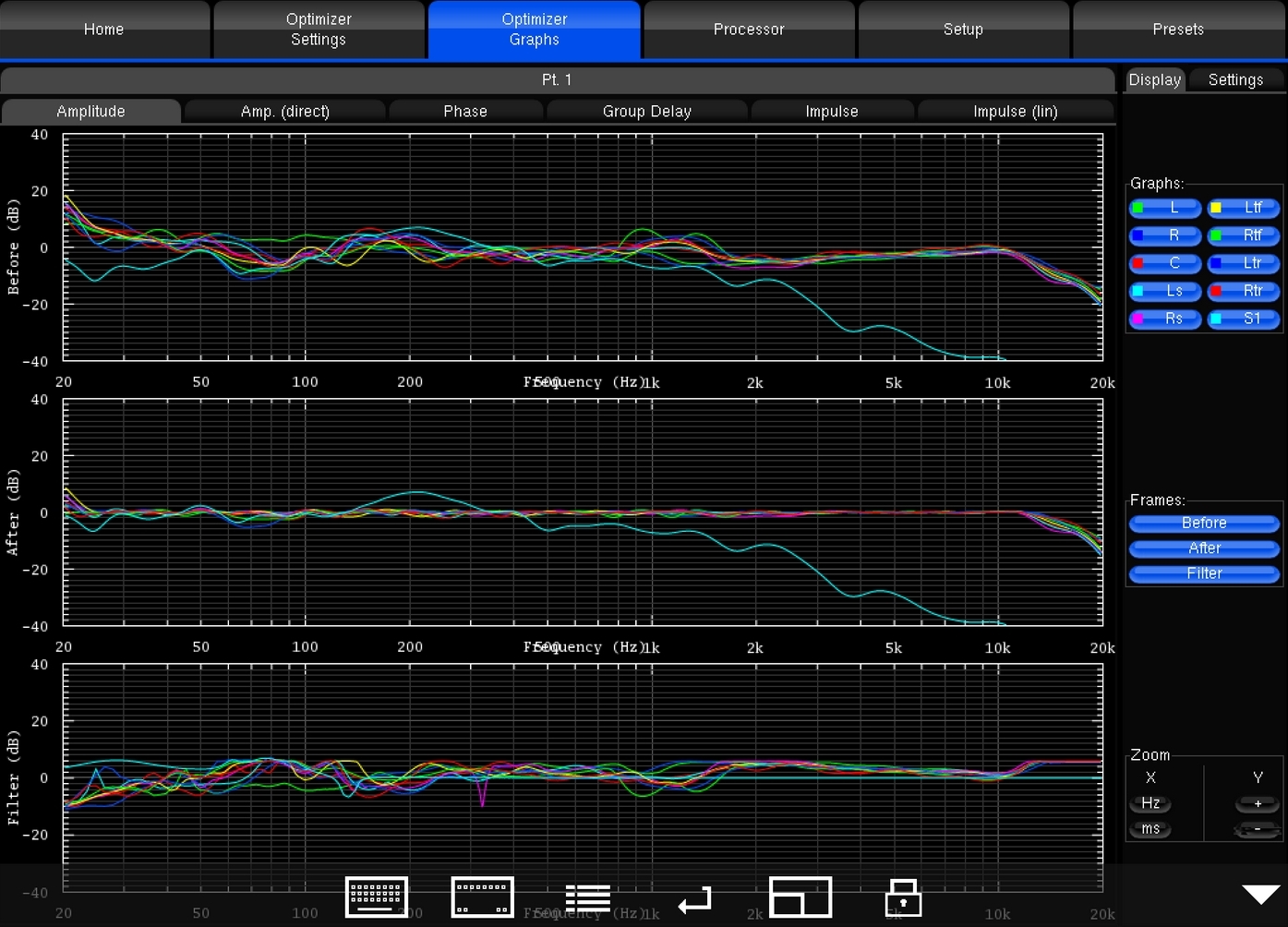Toggle the Ltr channel graph
The width and height of the screenshot is (1288, 927).
click(1244, 263)
